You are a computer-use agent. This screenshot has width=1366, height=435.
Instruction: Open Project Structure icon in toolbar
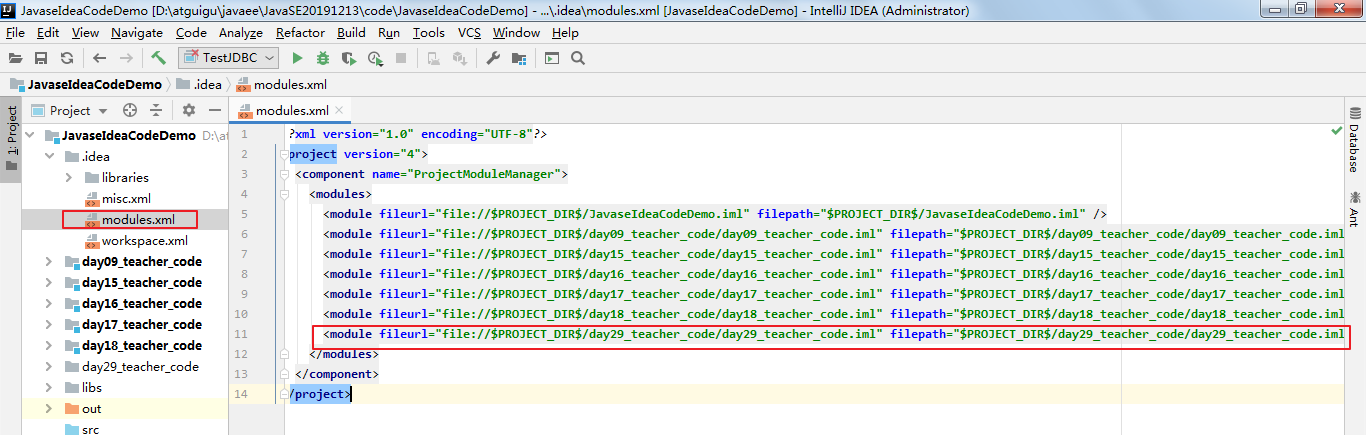click(x=519, y=58)
